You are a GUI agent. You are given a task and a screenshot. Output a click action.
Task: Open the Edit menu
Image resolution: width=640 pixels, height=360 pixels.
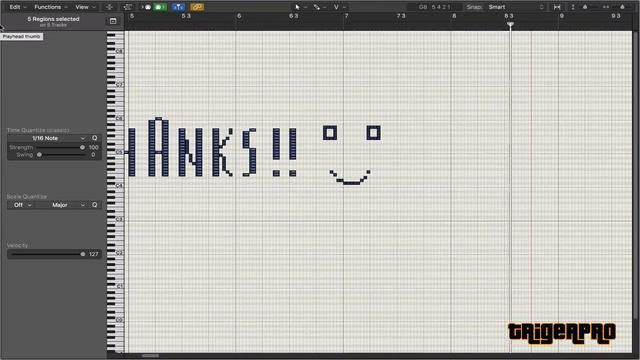point(18,7)
